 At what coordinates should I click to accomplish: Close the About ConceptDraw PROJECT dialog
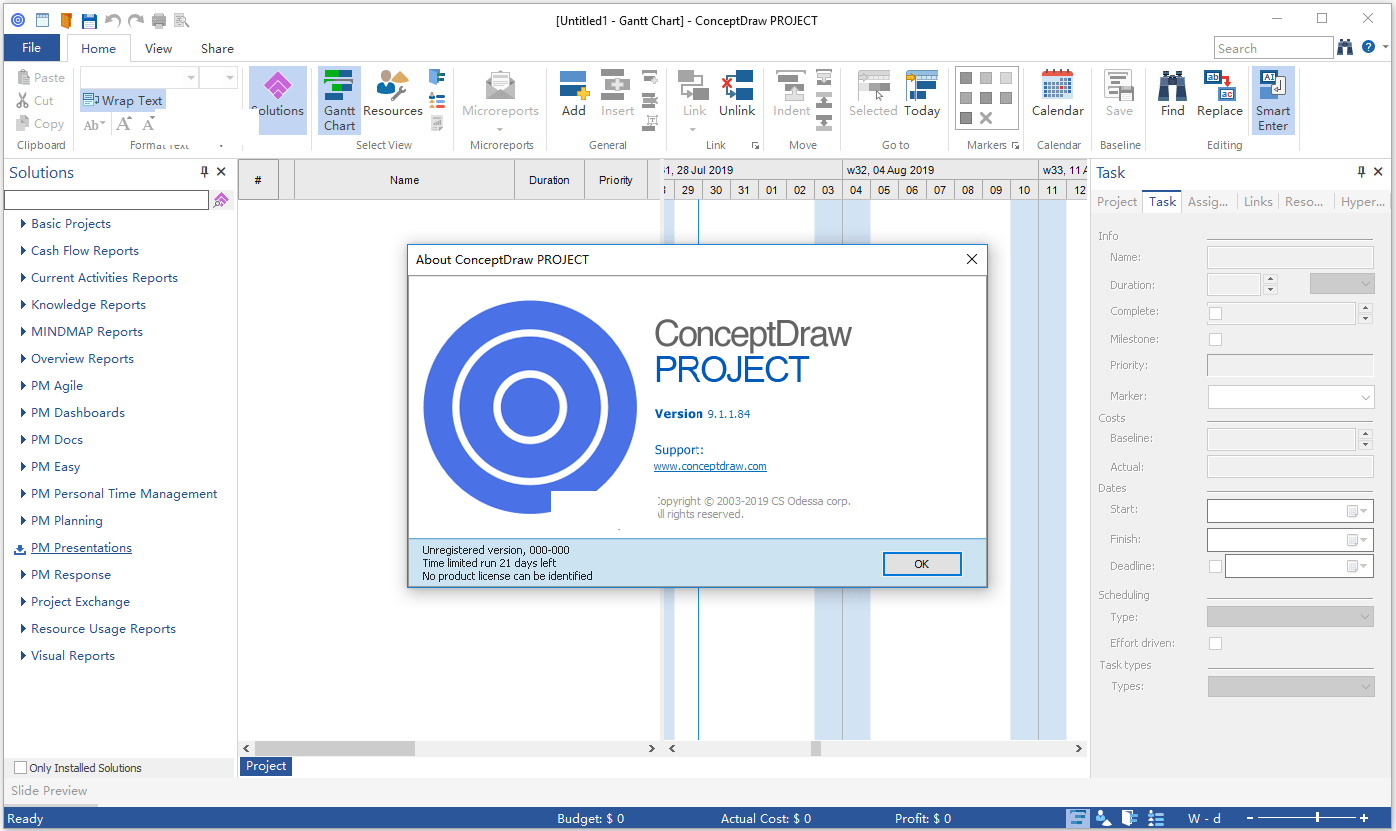[971, 259]
